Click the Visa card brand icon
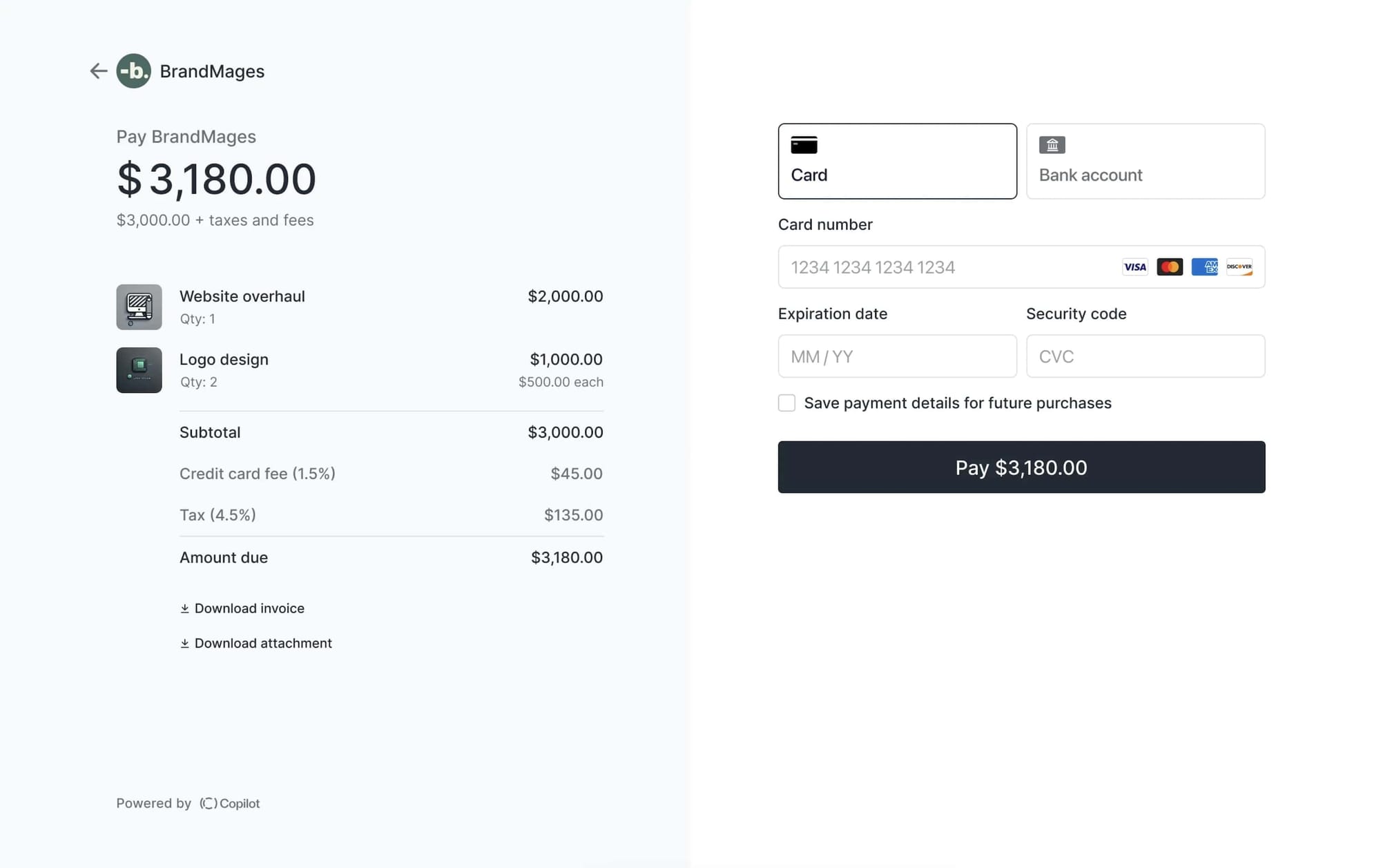Image resolution: width=1381 pixels, height=868 pixels. click(x=1134, y=267)
